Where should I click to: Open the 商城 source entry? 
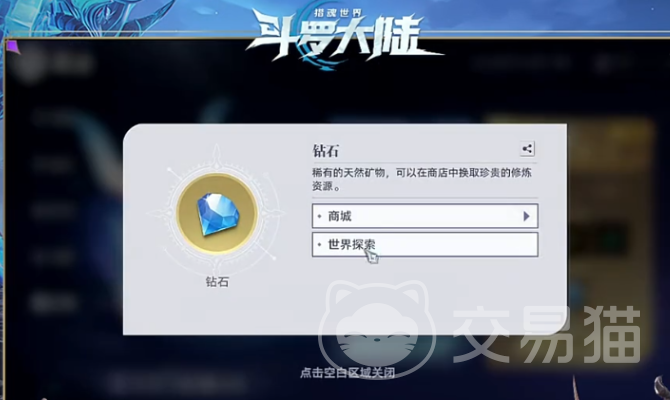click(425, 216)
